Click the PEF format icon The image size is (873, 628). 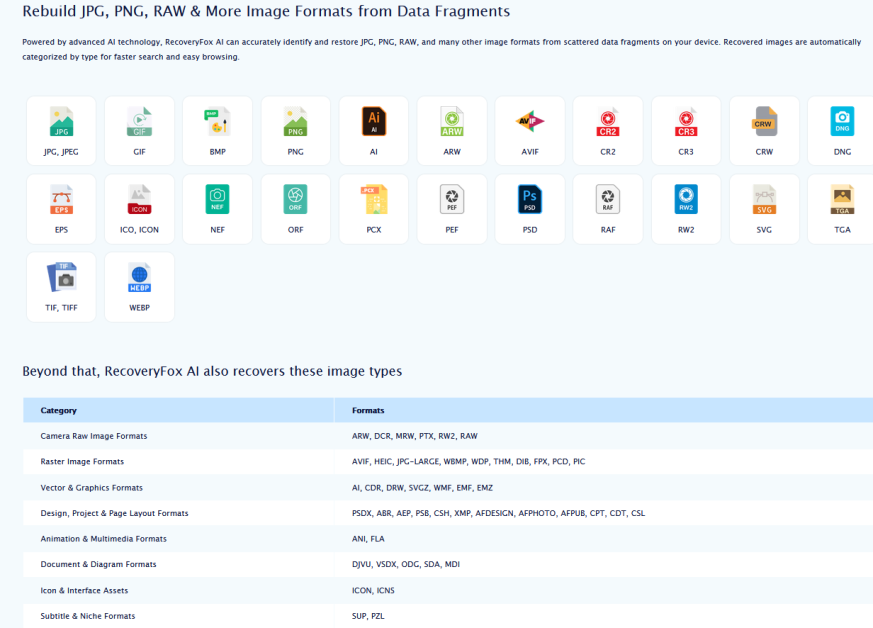(452, 199)
